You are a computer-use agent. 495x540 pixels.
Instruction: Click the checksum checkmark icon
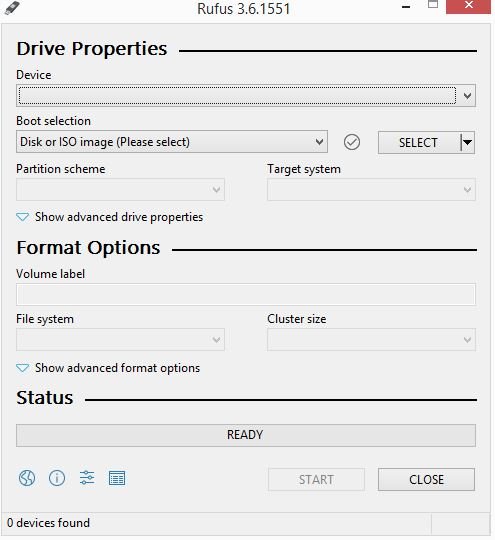(352, 142)
